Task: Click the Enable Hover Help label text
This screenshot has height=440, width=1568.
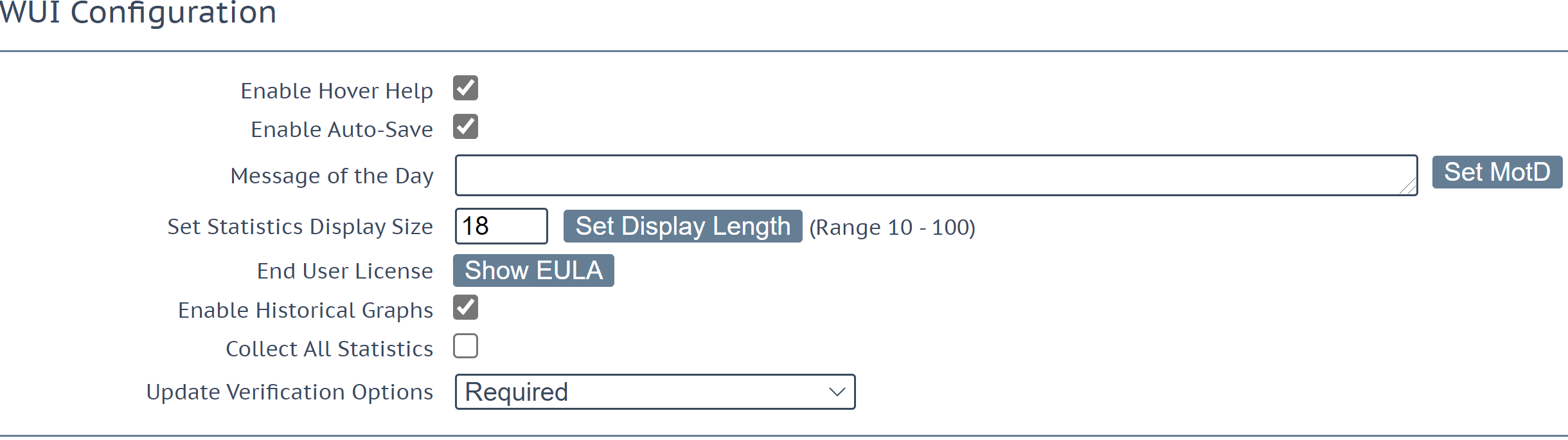Action: (x=337, y=91)
